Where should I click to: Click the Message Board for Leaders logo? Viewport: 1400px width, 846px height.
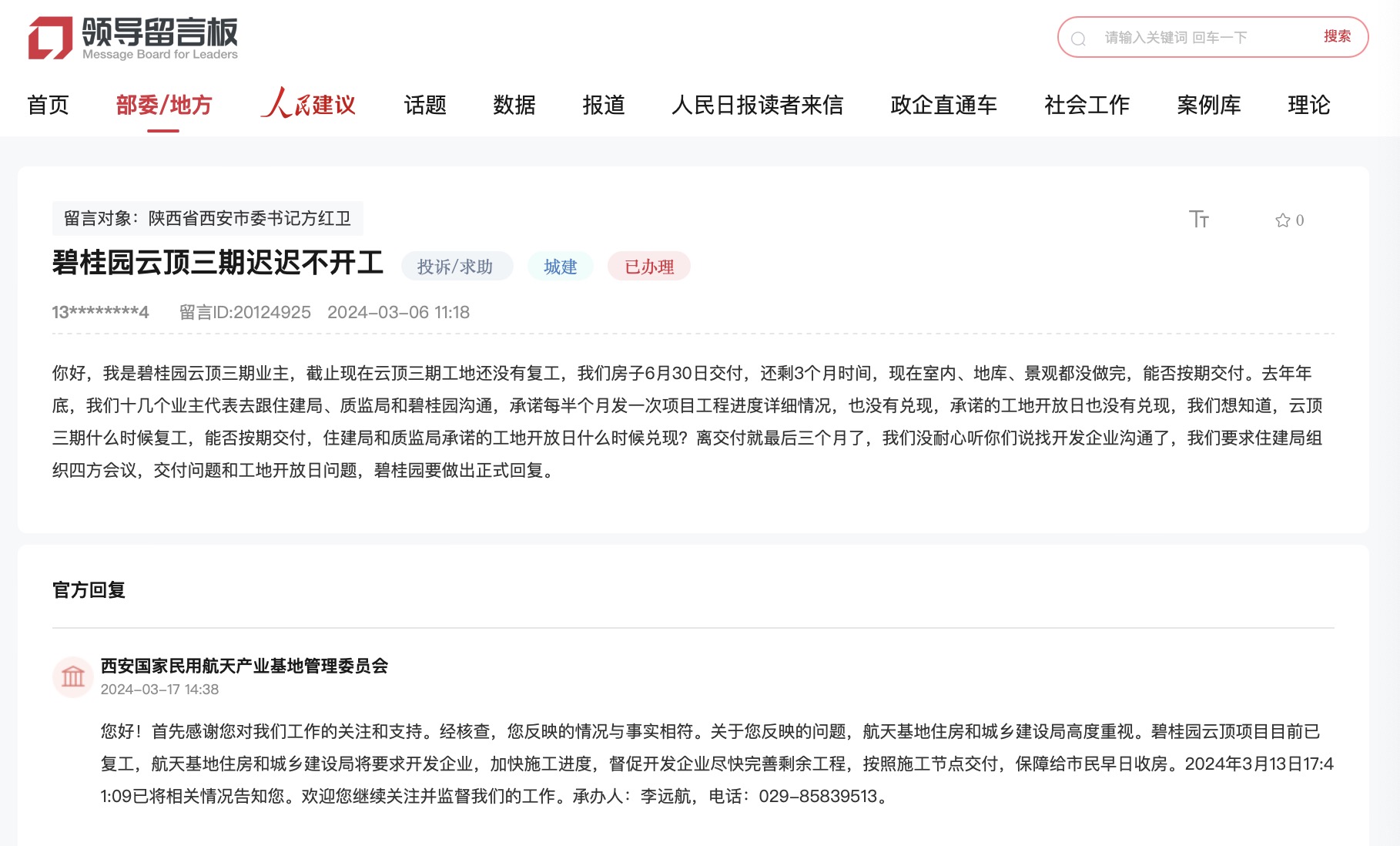click(133, 38)
